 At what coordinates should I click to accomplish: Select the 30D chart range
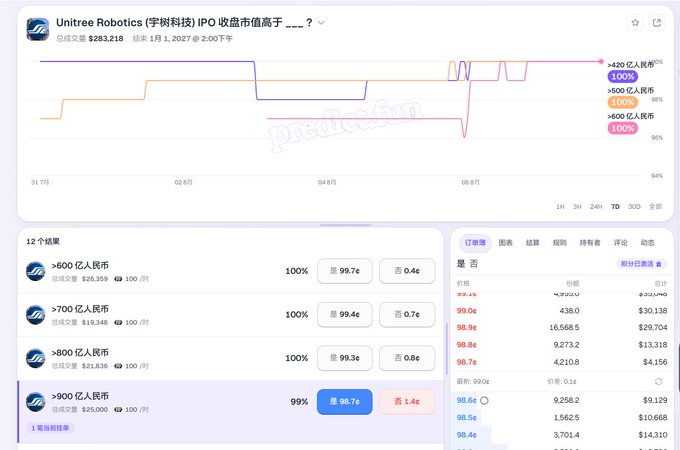pyautogui.click(x=634, y=206)
